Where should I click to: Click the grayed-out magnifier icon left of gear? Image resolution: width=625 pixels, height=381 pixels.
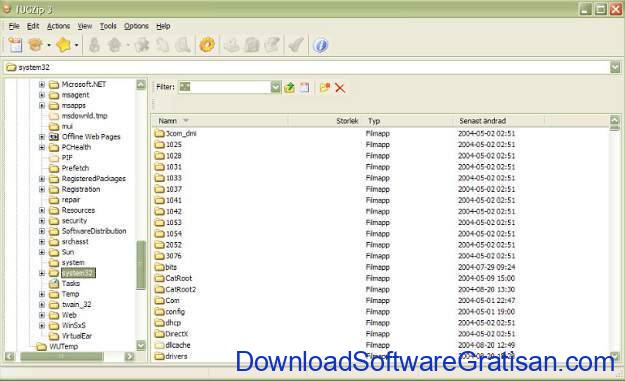click(183, 45)
